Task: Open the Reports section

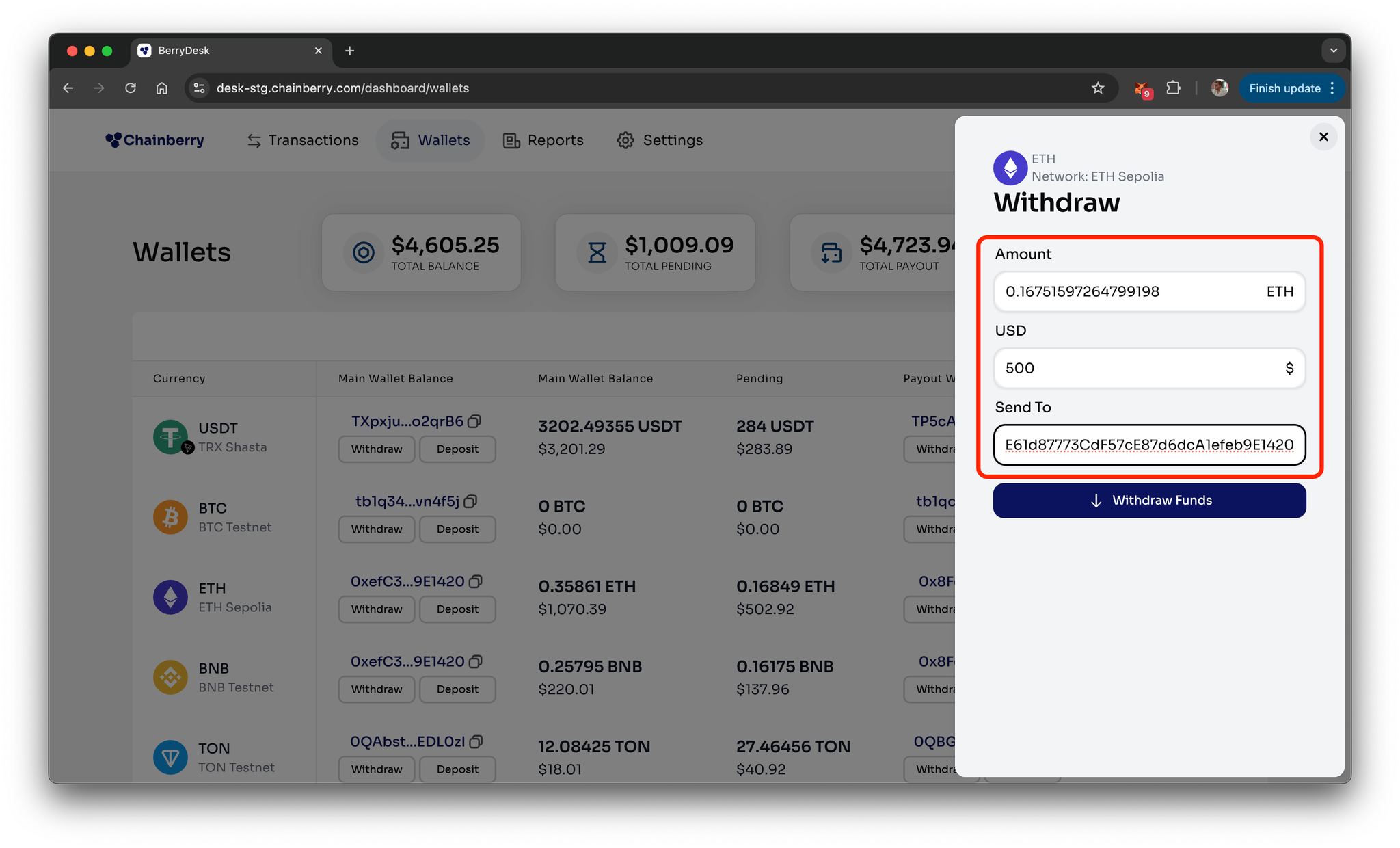Action: (543, 140)
